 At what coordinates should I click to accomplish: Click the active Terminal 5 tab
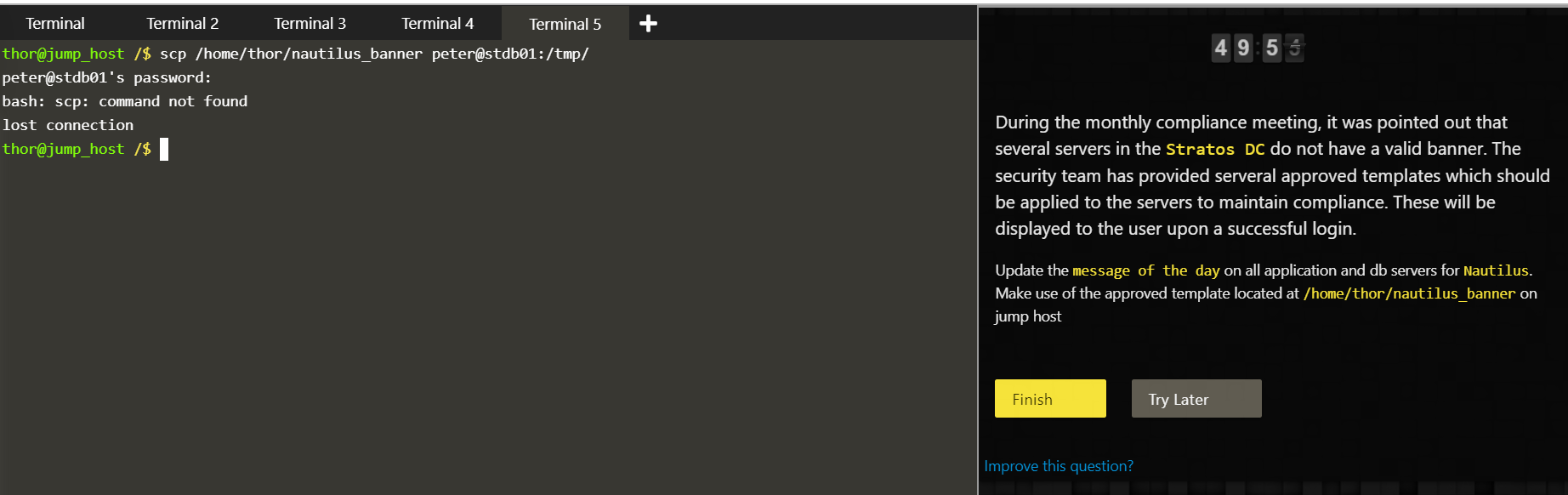click(x=565, y=24)
